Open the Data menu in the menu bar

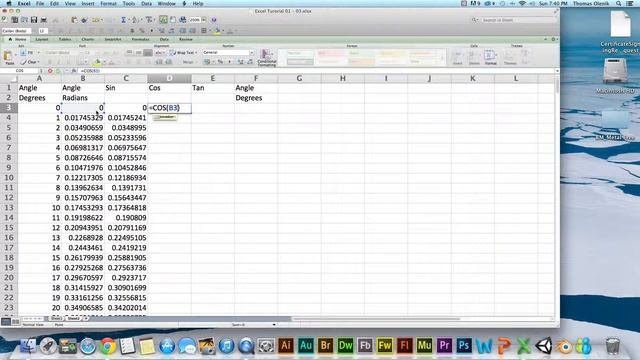point(146,3)
